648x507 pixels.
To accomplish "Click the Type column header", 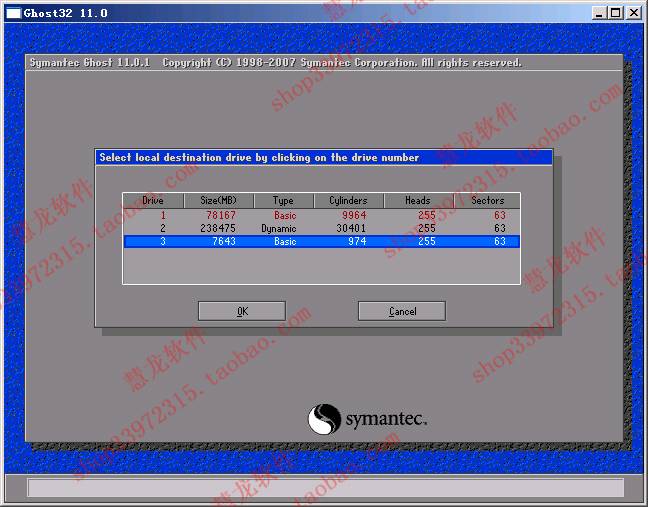I will click(x=283, y=201).
